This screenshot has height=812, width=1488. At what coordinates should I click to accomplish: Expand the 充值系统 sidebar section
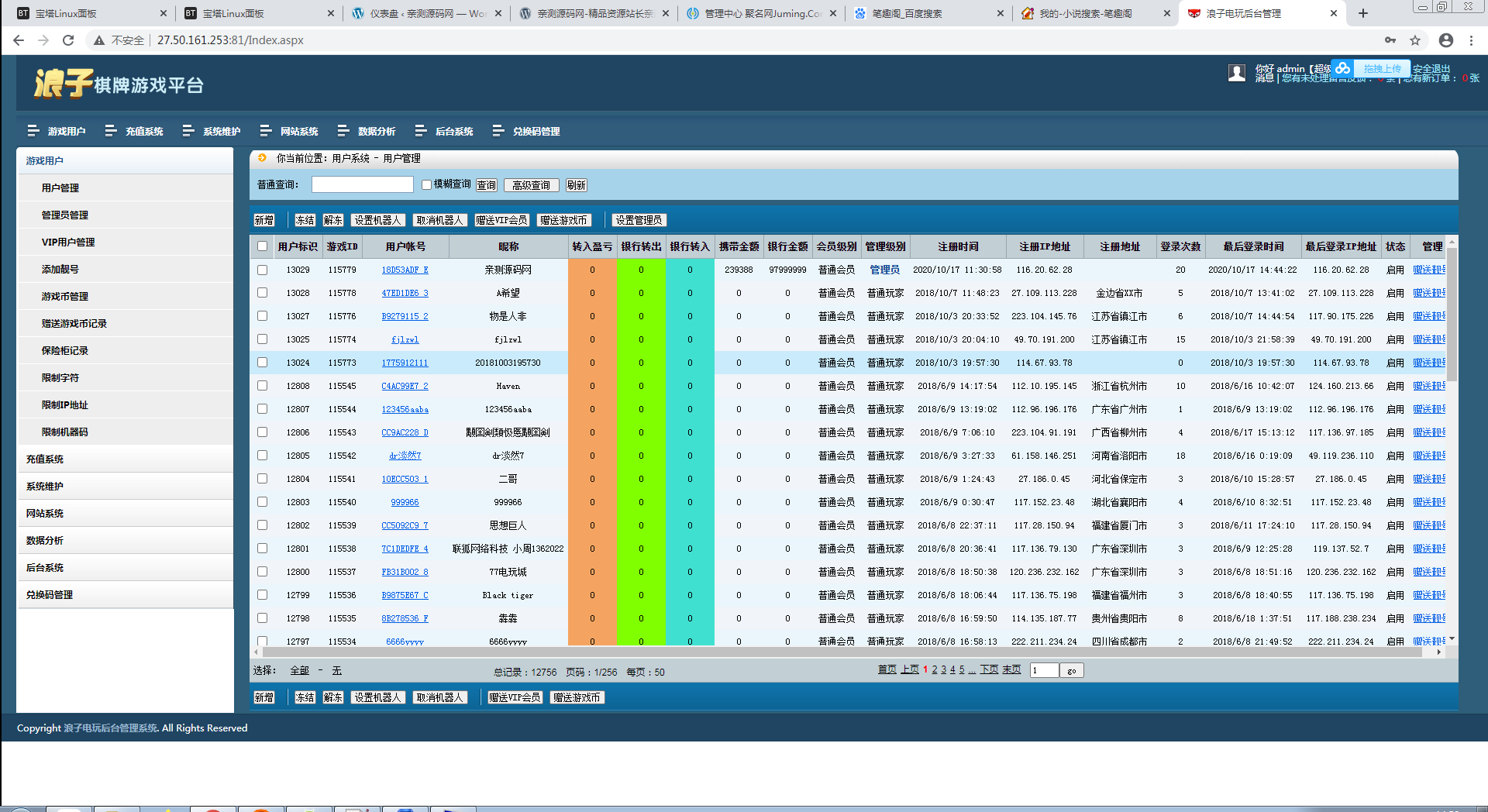coord(45,459)
